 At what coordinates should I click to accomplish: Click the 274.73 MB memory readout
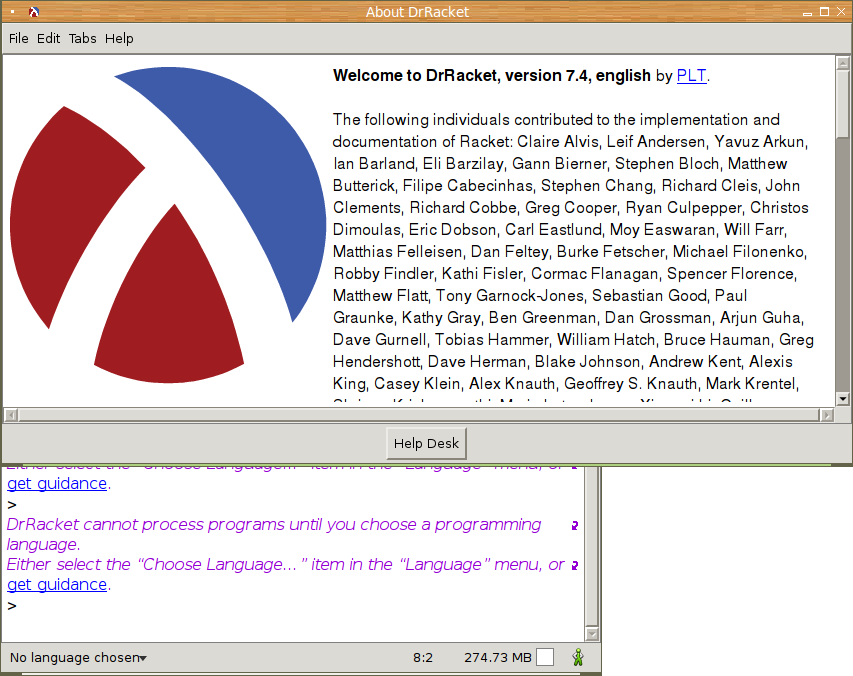[497, 658]
